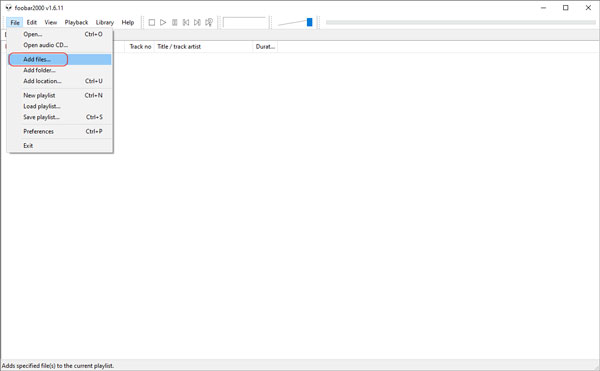Sort by Title / track artist column
The image size is (600, 371).
(x=203, y=47)
